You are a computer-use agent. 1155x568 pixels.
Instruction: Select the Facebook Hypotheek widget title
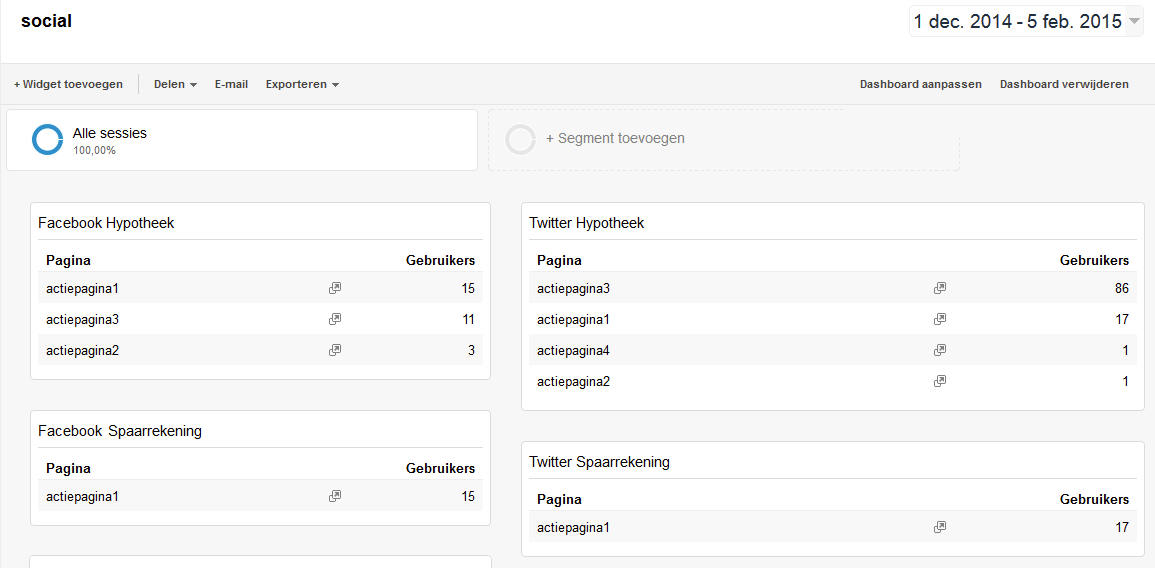[x=106, y=223]
